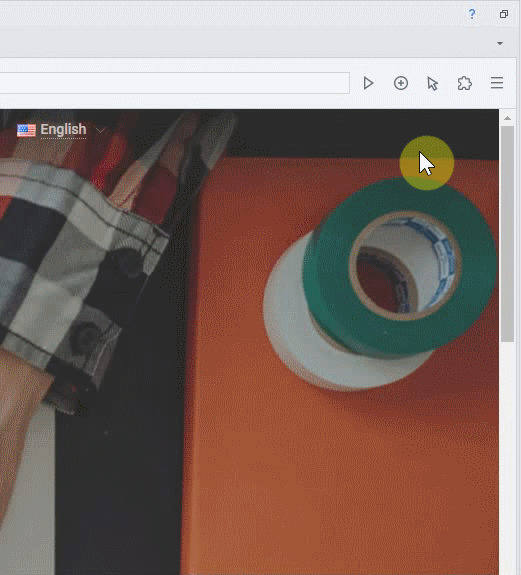Activate the cursor pointer selector icon
521x575 pixels.
[433, 83]
